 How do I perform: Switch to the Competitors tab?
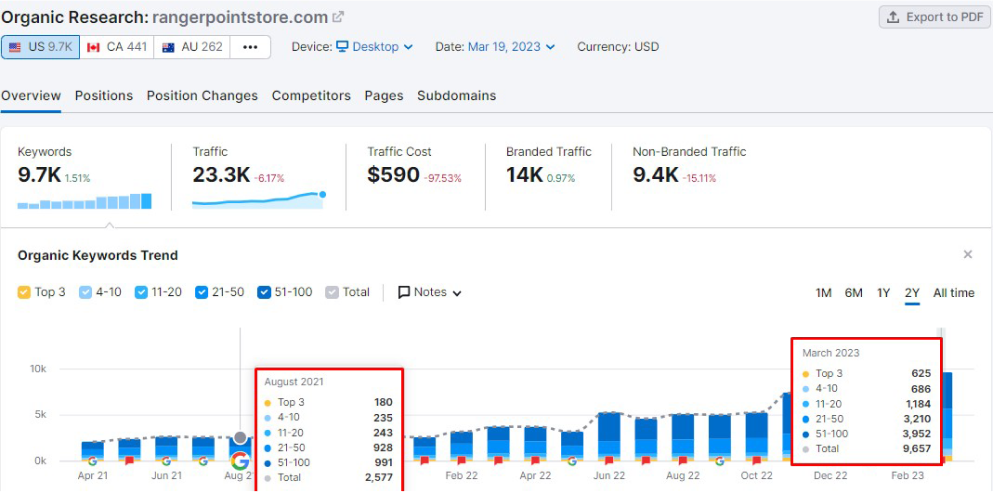311,96
